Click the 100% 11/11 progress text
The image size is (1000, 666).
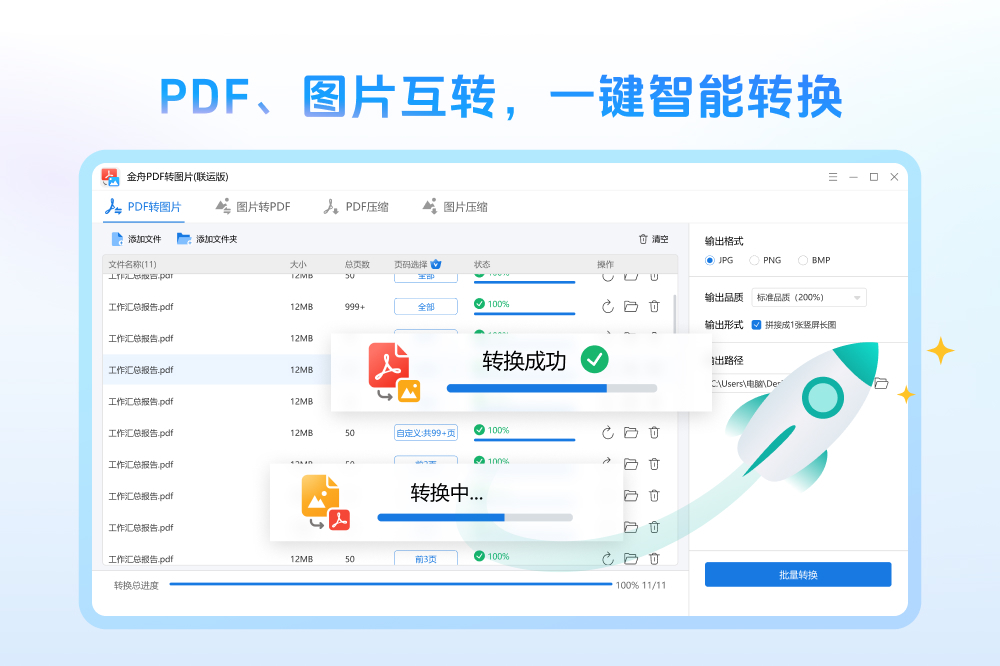click(640, 585)
